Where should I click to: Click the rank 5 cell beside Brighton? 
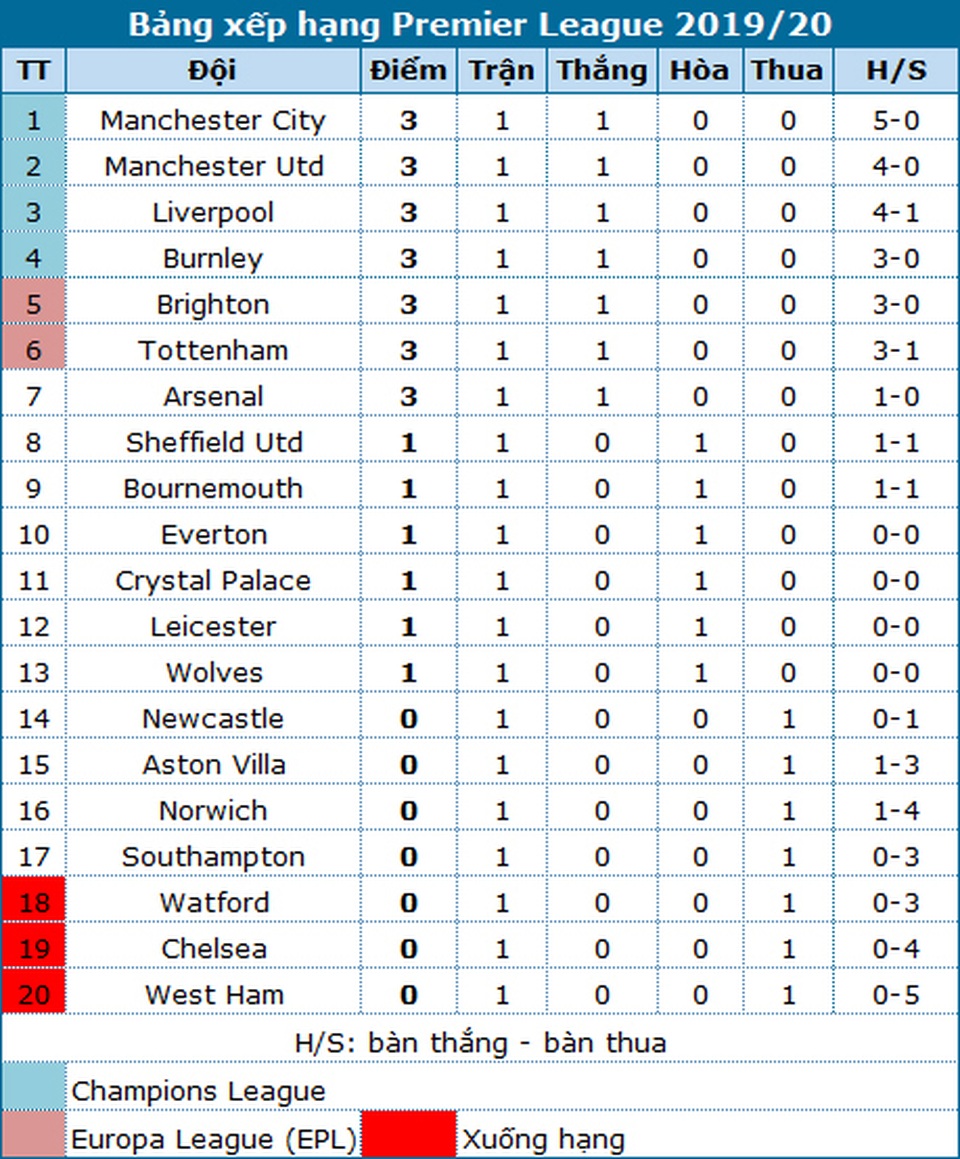[34, 304]
